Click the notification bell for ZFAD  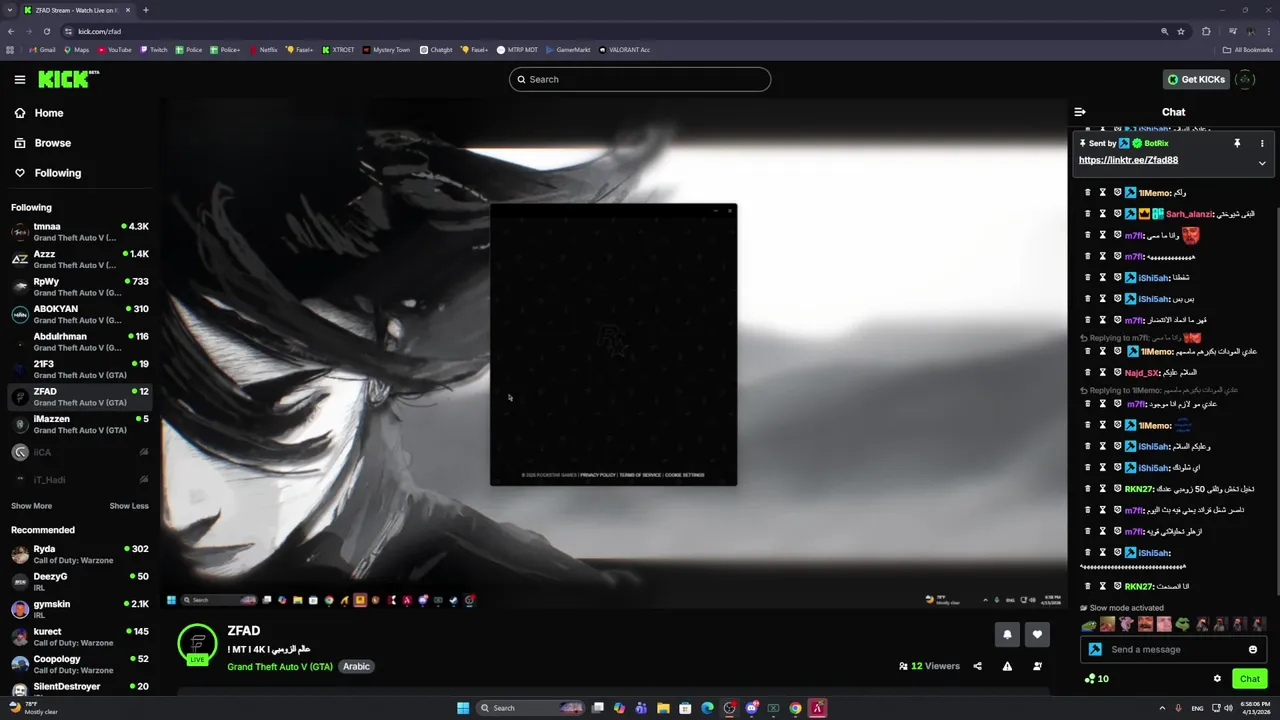coord(1007,634)
